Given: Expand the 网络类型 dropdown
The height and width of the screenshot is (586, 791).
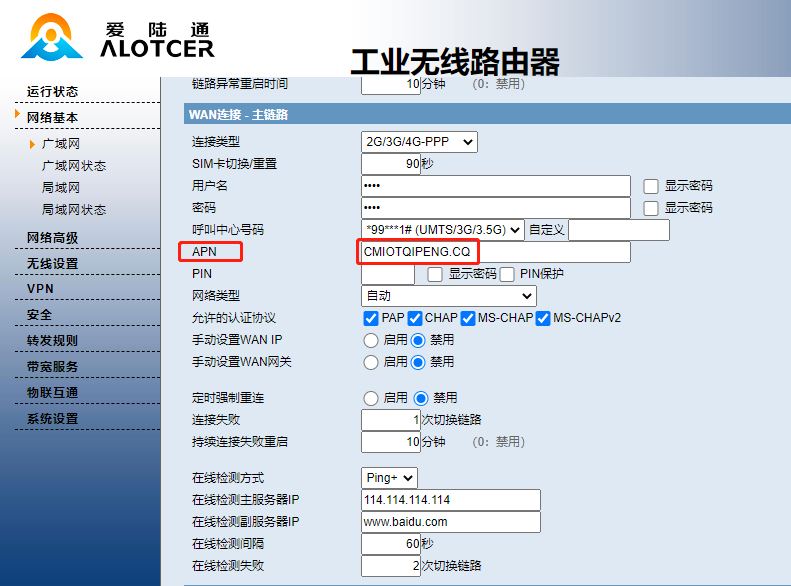Looking at the screenshot, I should click(x=448, y=296).
